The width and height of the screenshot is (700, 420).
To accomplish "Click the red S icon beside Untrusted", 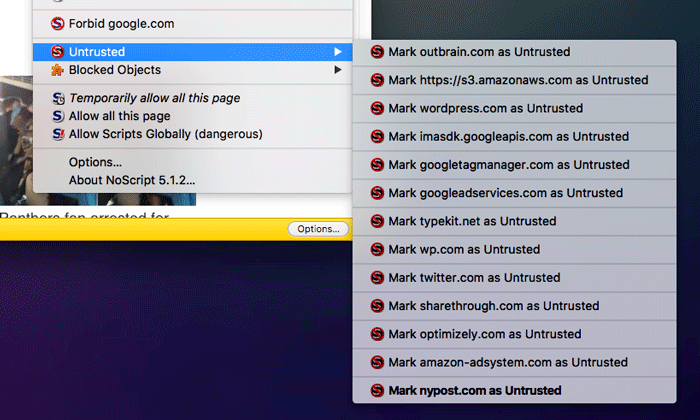I will tap(58, 52).
